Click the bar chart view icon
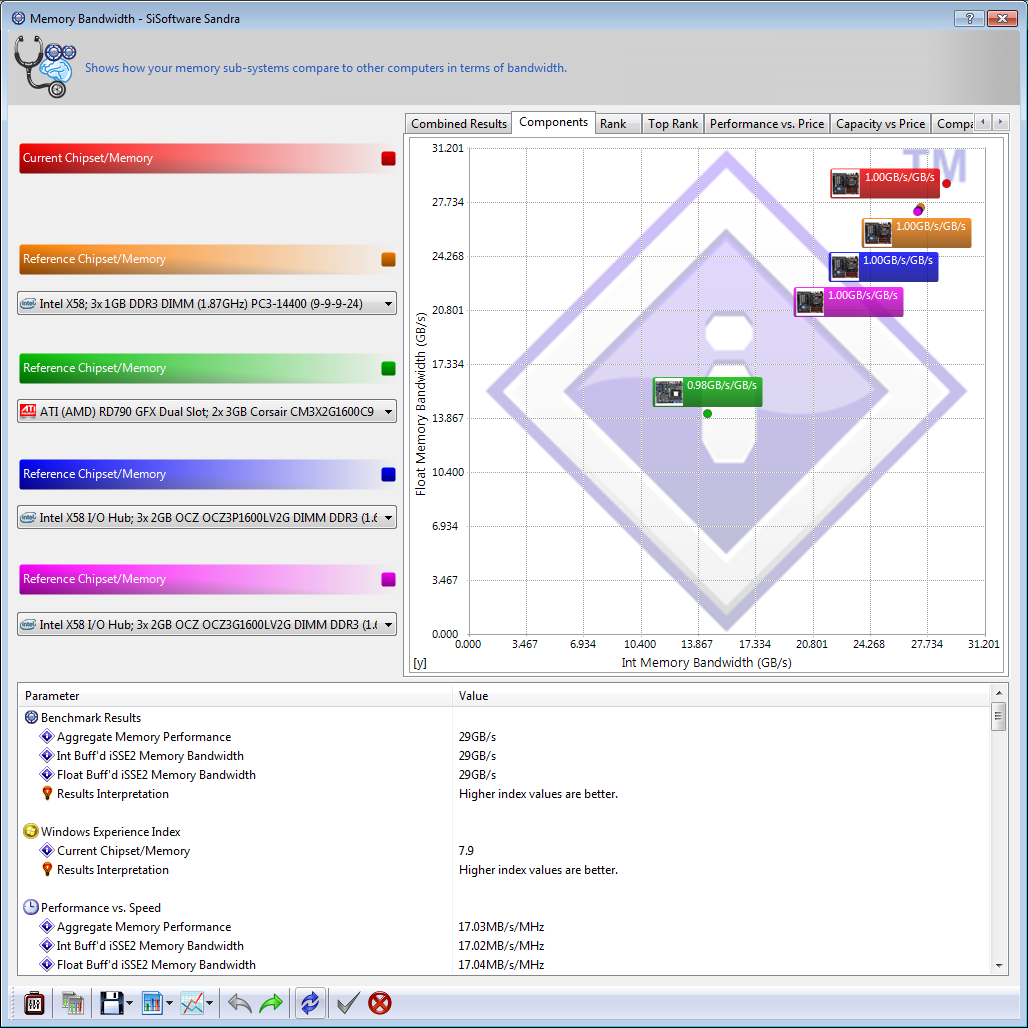The height and width of the screenshot is (1028, 1028). click(x=153, y=1003)
